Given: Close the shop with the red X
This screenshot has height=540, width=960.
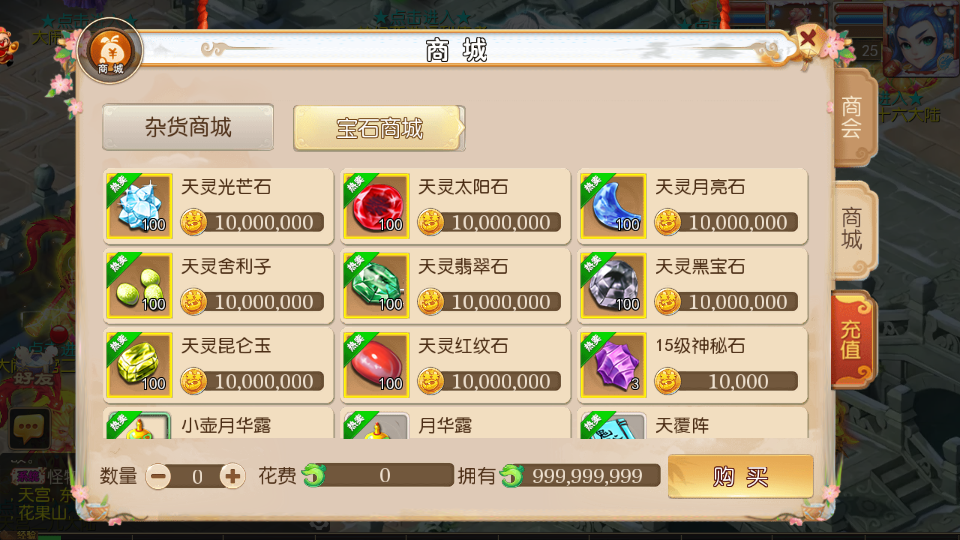Looking at the screenshot, I should [x=808, y=39].
